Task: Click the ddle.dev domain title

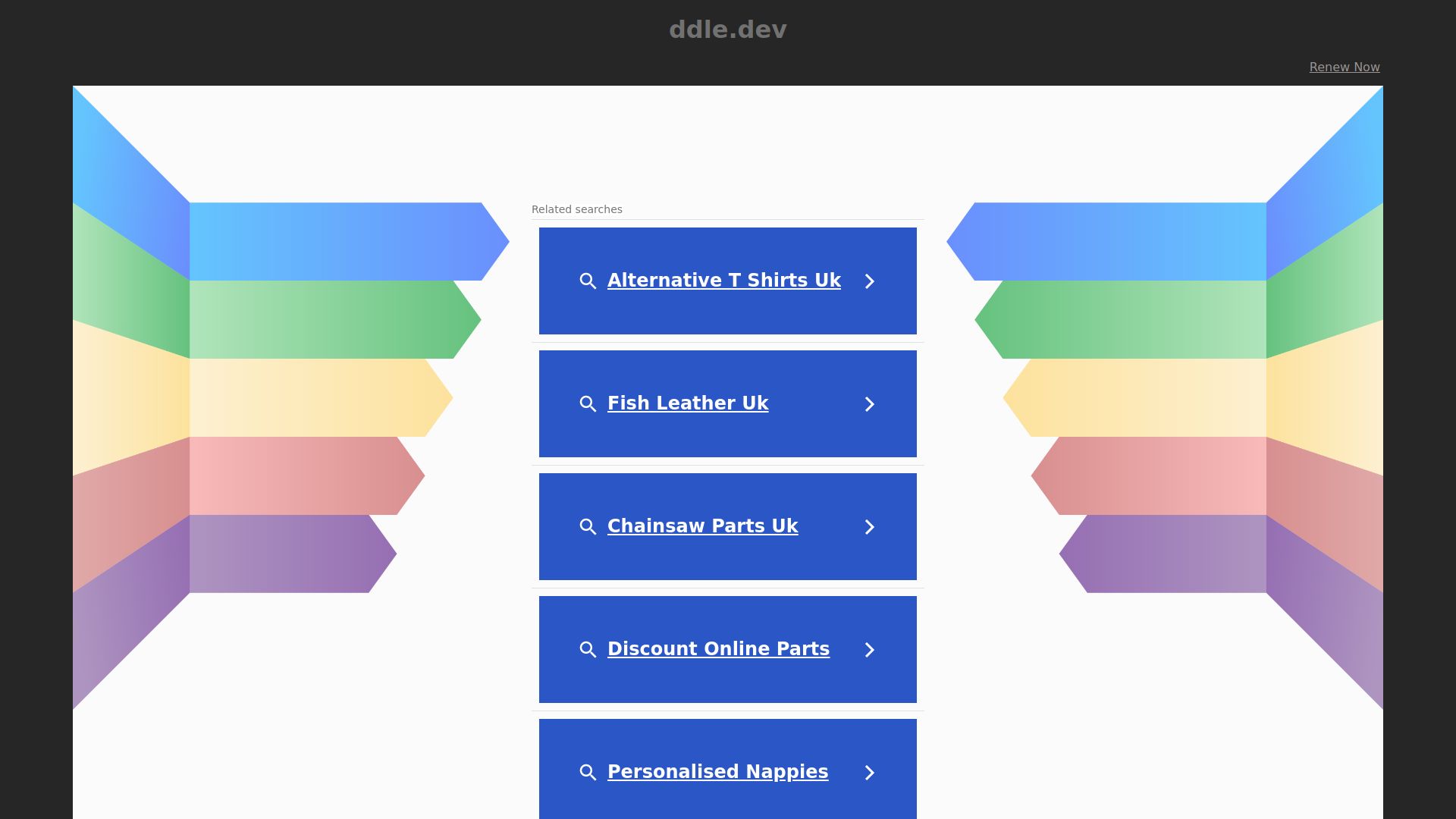Action: coord(728,30)
